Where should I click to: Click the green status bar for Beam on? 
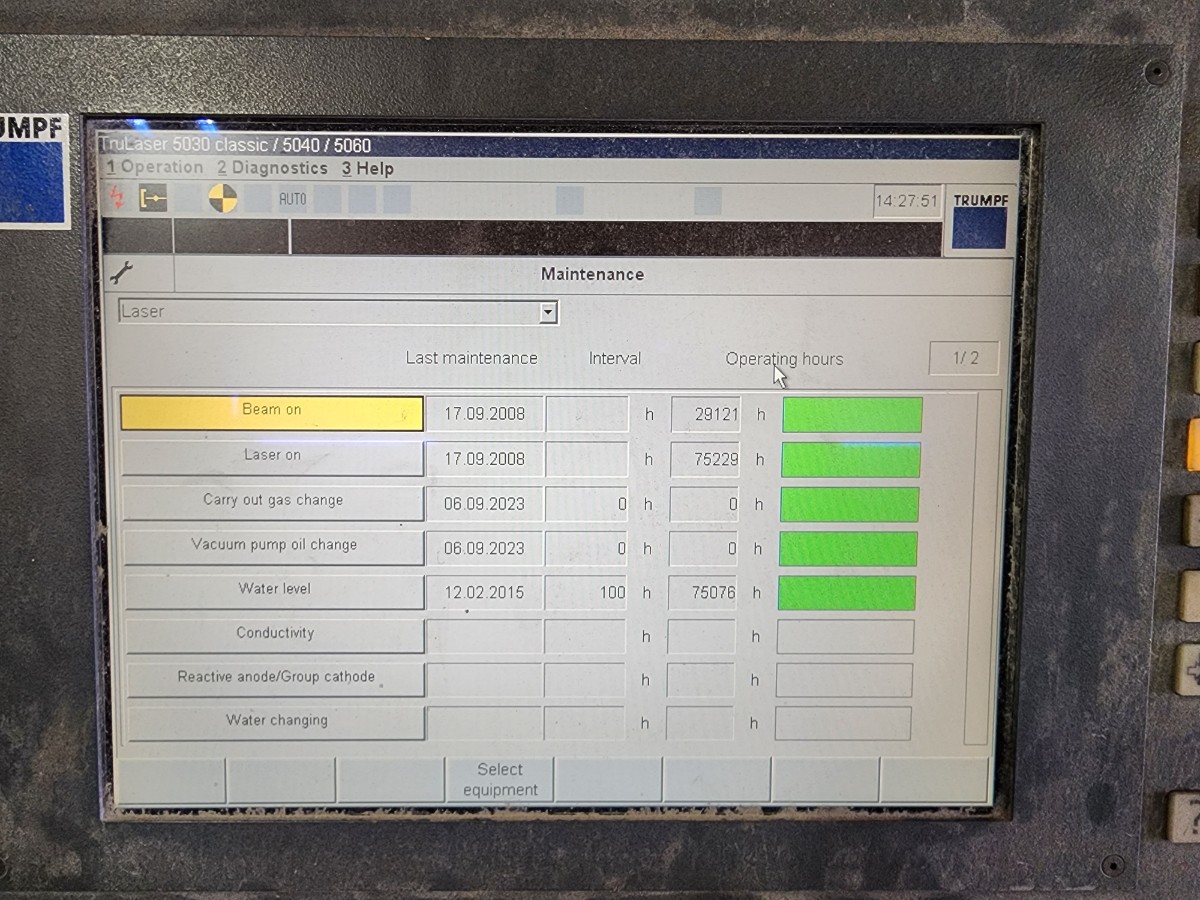point(852,414)
